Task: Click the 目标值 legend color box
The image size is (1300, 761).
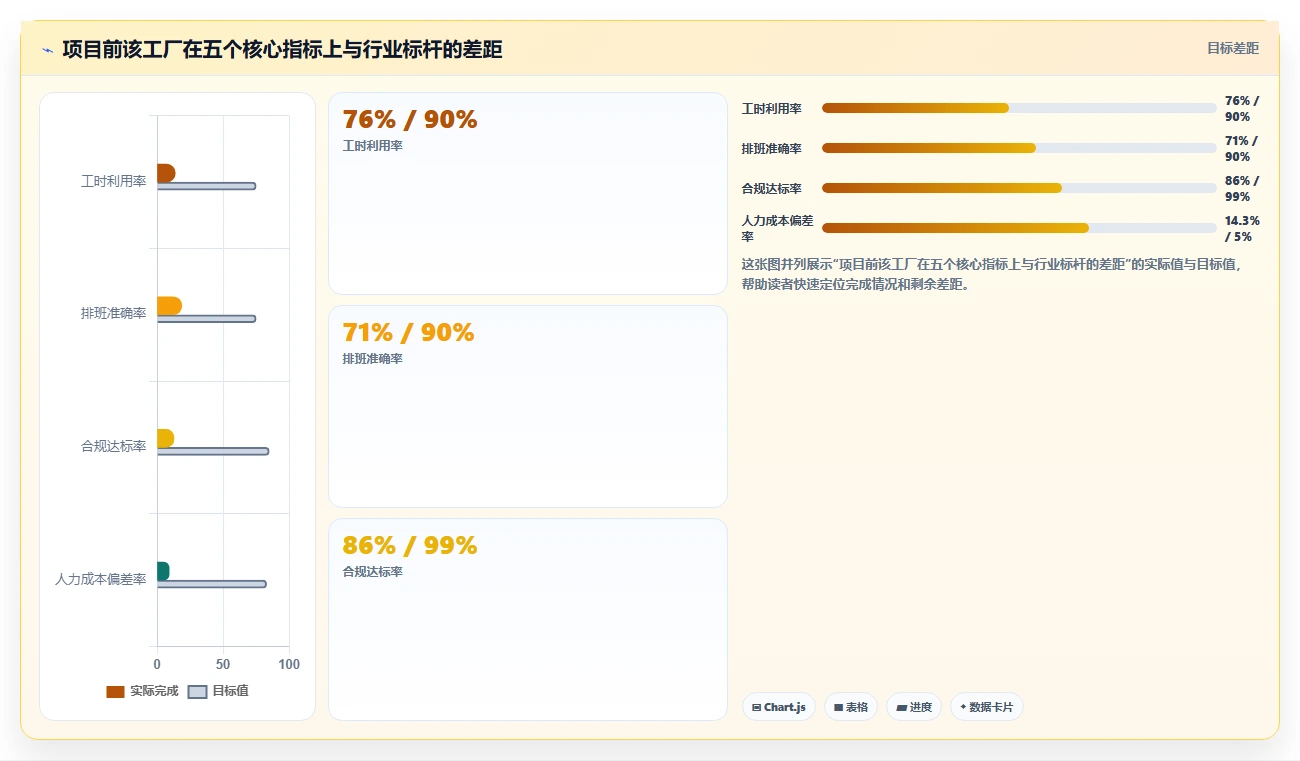Action: [198, 692]
